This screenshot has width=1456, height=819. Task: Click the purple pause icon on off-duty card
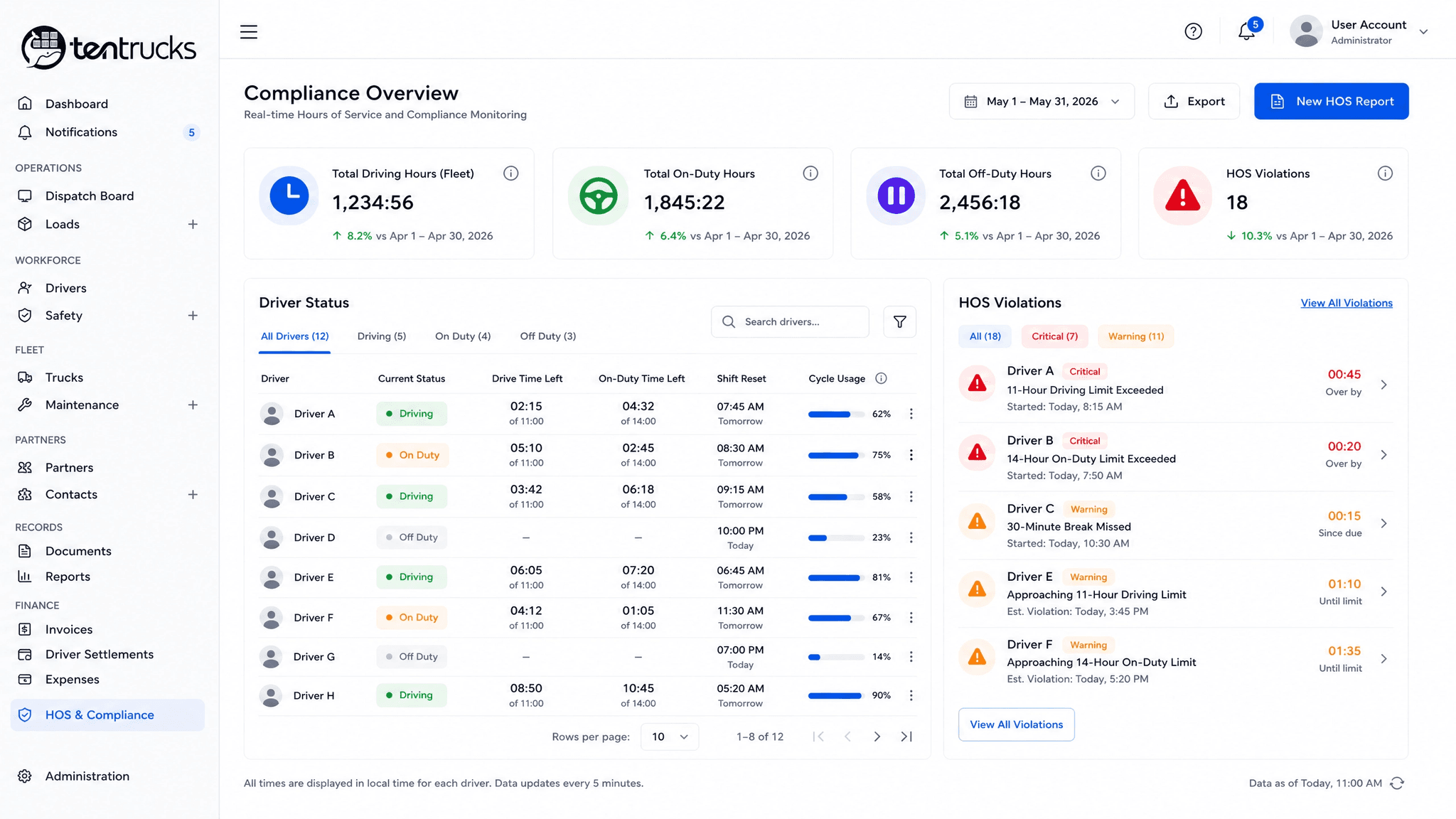click(896, 196)
